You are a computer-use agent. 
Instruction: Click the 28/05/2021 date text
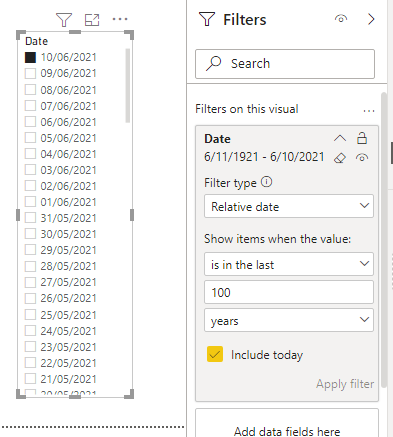click(x=68, y=266)
